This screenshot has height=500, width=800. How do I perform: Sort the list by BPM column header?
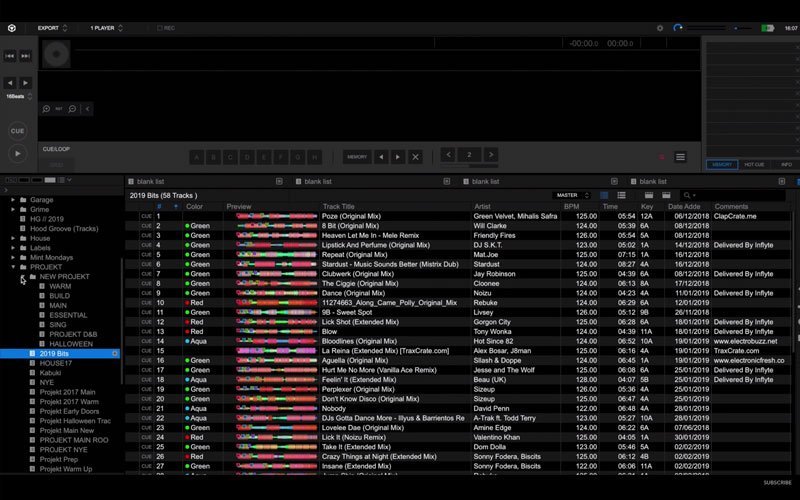(x=571, y=206)
